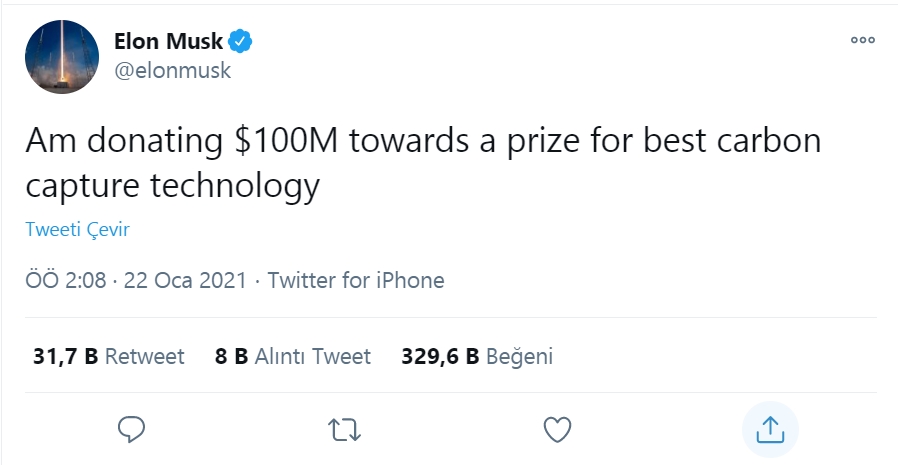Click the ÖÖ 2:08 tweet time

(x=66, y=280)
